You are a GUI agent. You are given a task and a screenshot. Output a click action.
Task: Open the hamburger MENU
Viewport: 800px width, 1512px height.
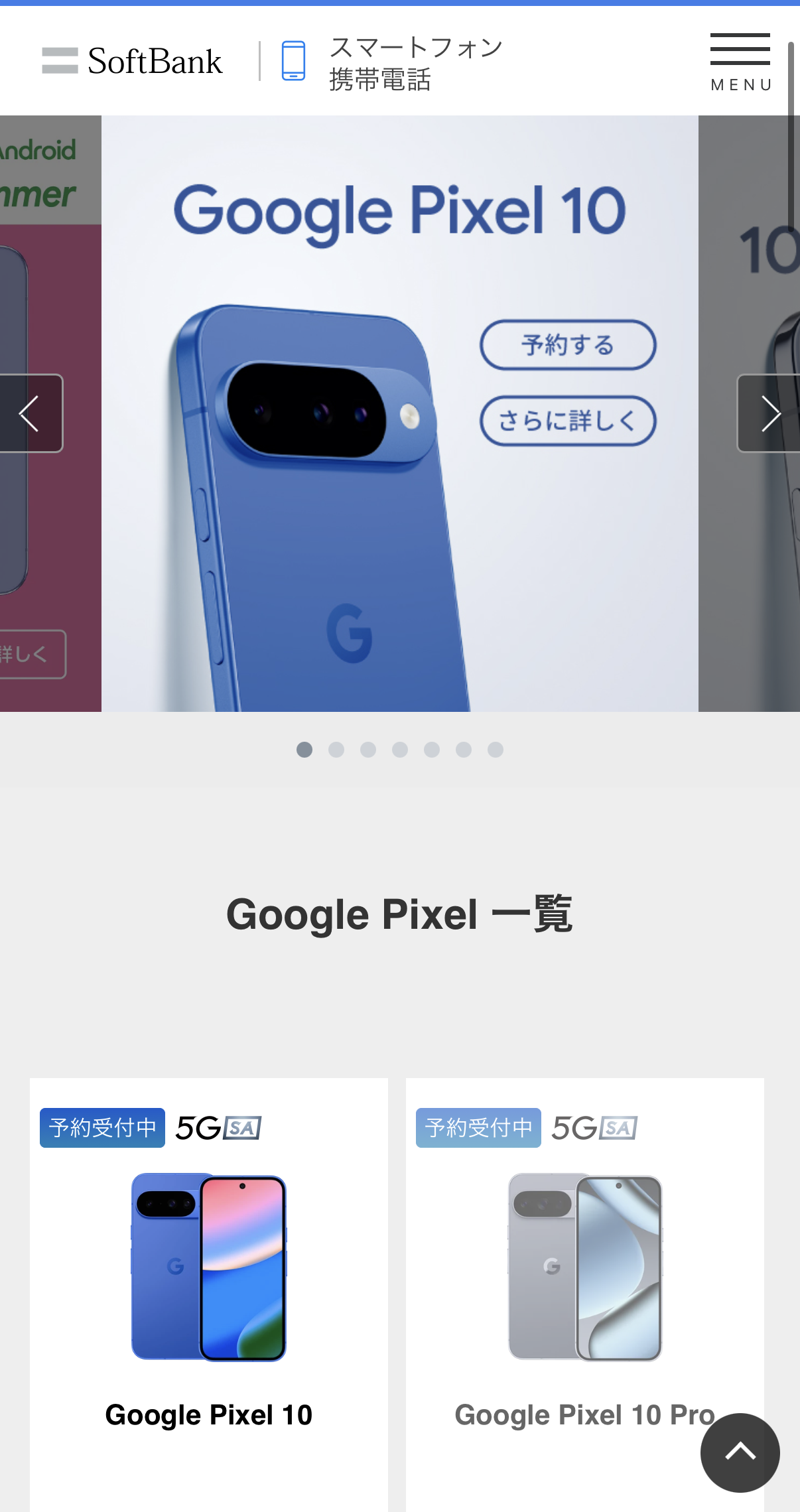point(740,62)
